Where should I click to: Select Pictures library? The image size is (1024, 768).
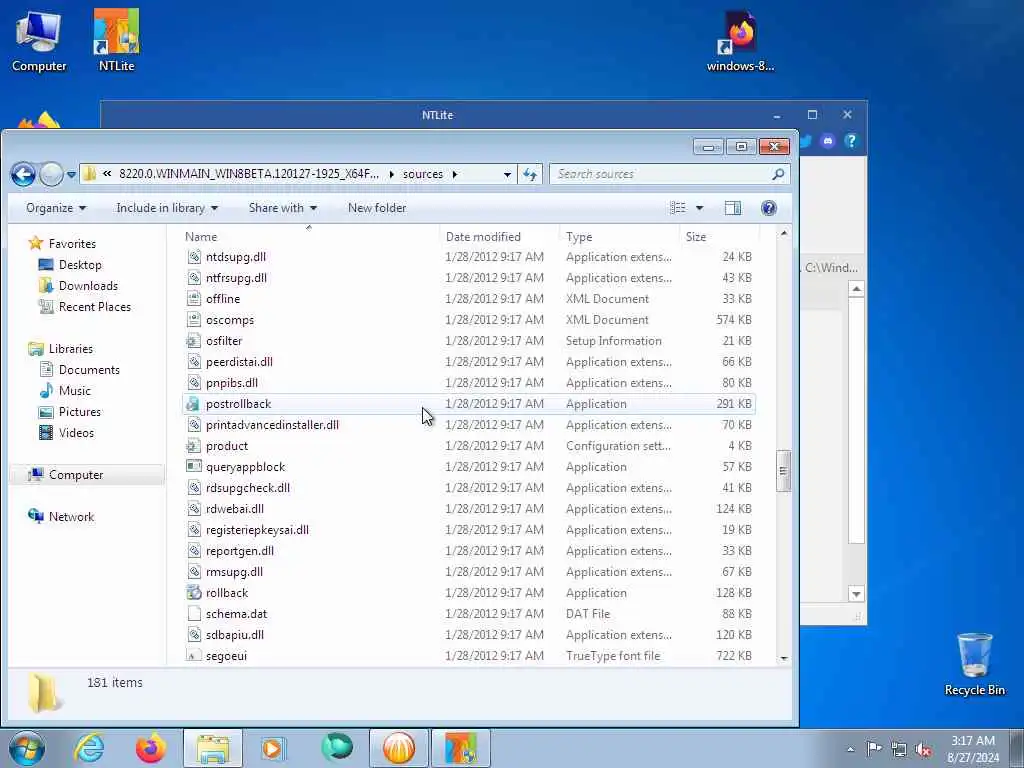click(x=80, y=411)
